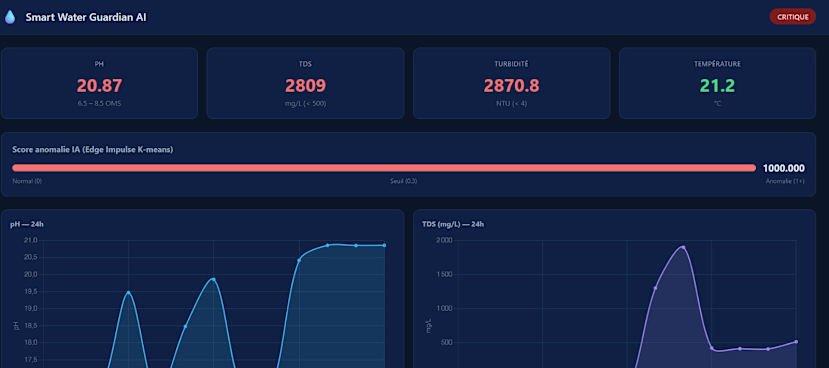Click the TDS chart data point near 1300
This screenshot has height=368, width=829.
coord(655,288)
